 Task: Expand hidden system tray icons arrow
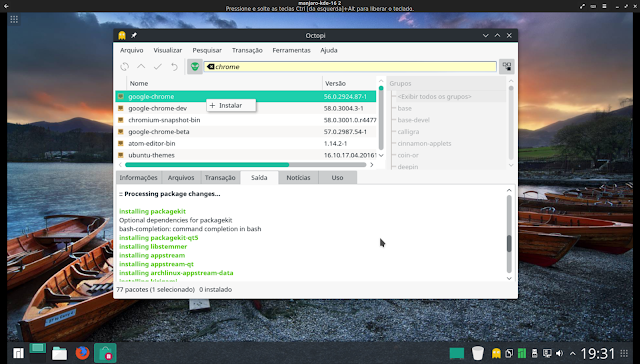click(573, 353)
